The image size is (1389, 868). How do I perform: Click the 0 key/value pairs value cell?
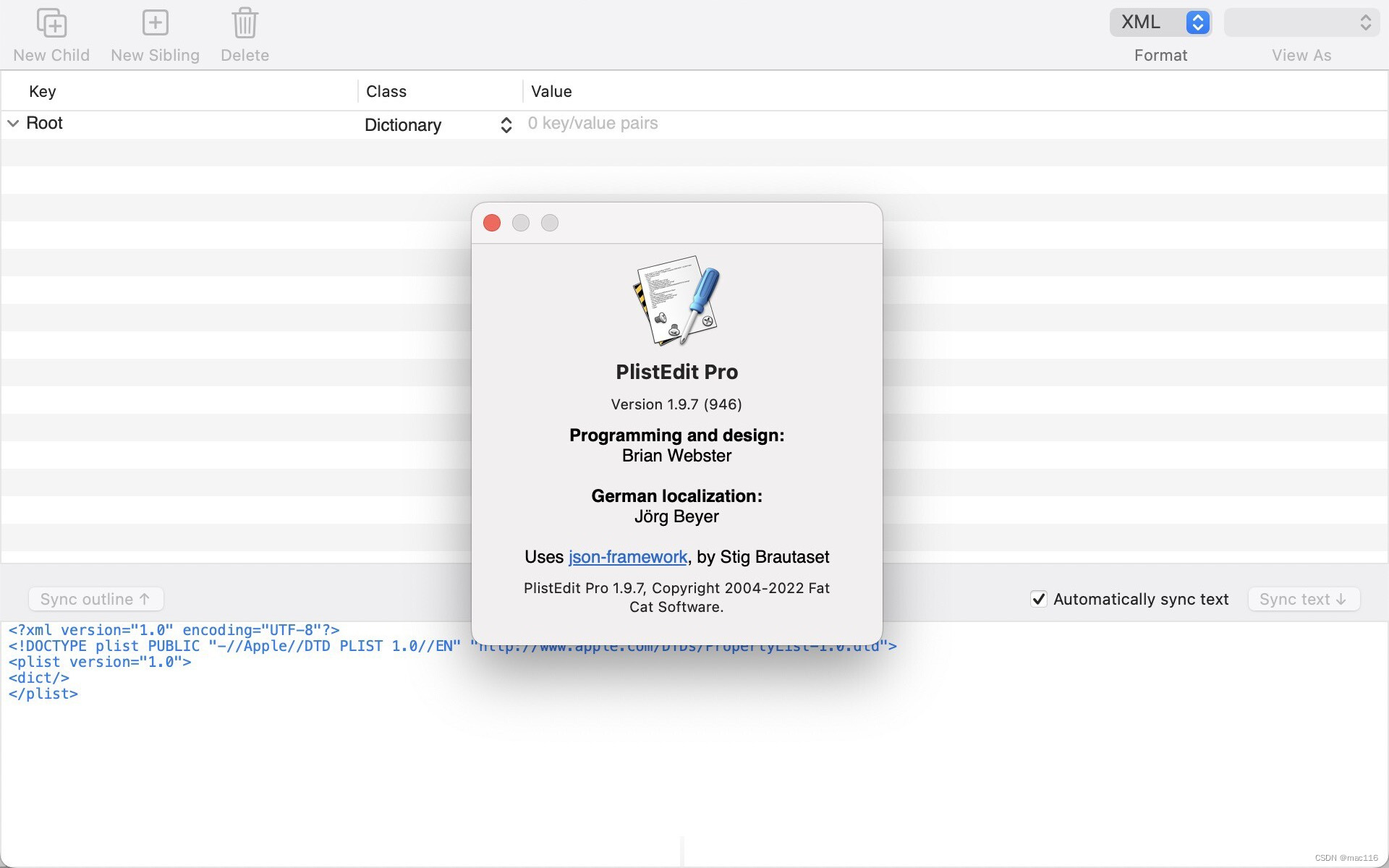[592, 123]
